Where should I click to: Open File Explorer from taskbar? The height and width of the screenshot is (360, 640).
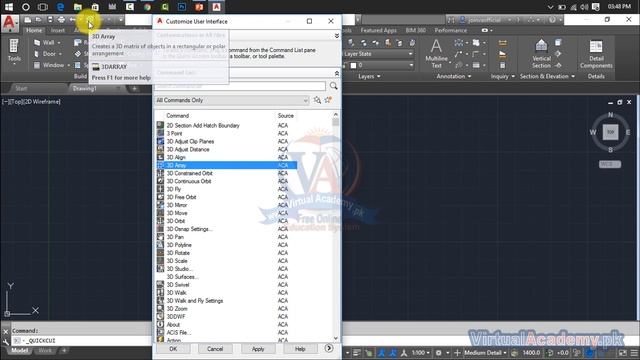pos(78,7)
